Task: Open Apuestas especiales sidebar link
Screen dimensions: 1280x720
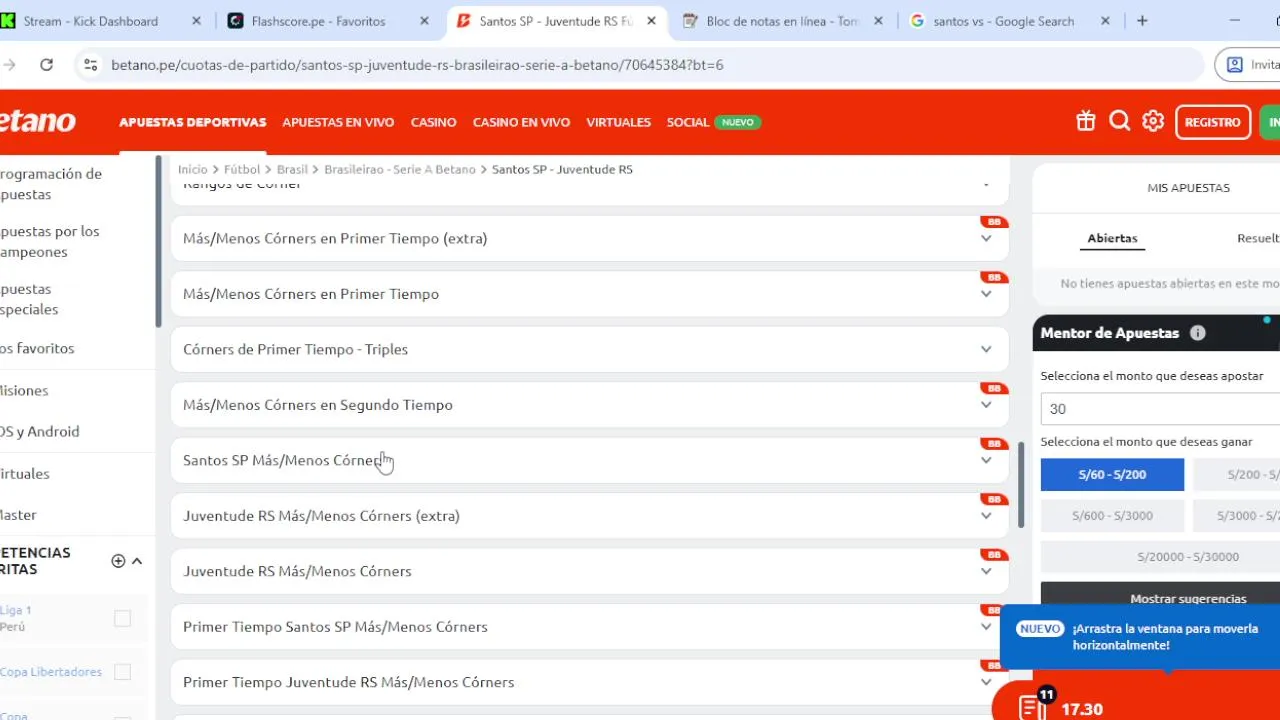Action: 29,299
